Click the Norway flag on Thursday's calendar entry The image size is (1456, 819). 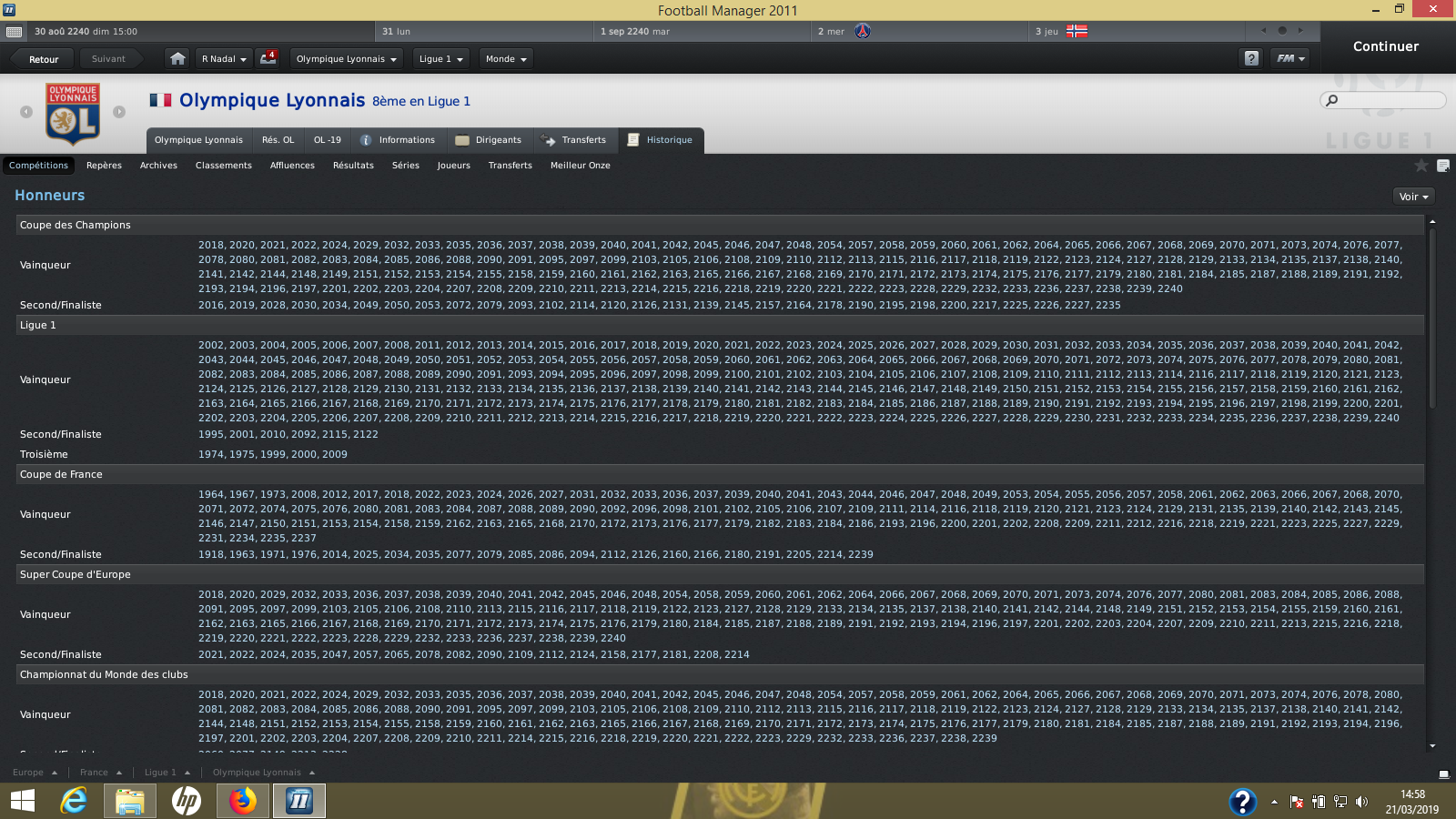(1077, 31)
